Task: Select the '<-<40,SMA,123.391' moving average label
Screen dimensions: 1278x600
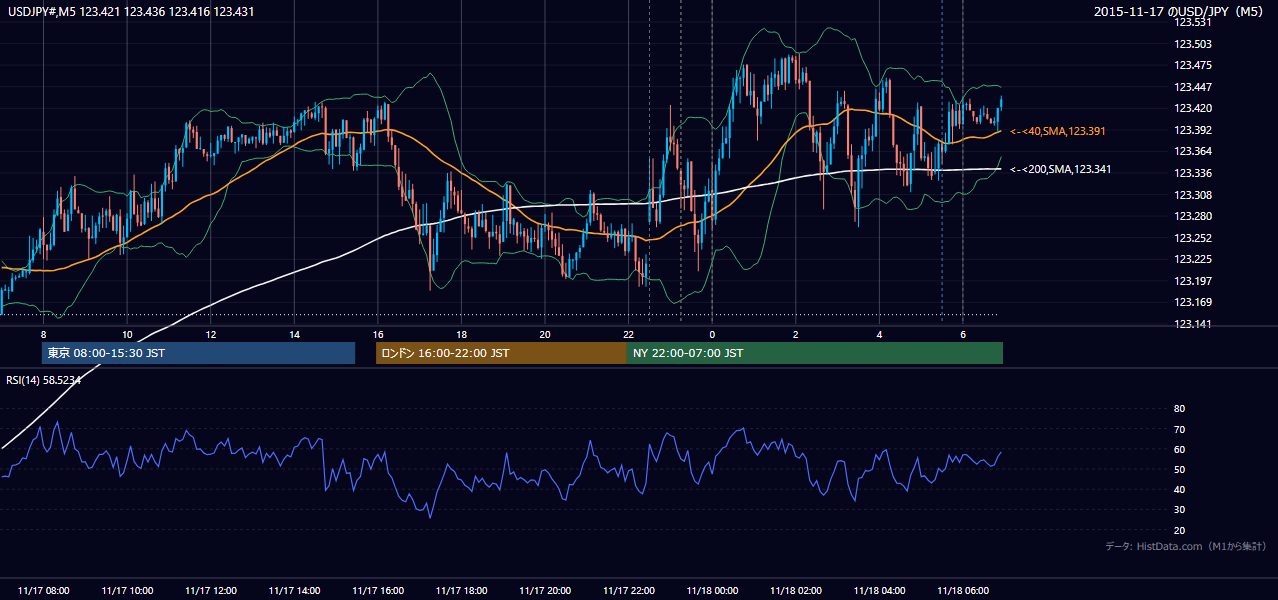Action: coord(1059,131)
